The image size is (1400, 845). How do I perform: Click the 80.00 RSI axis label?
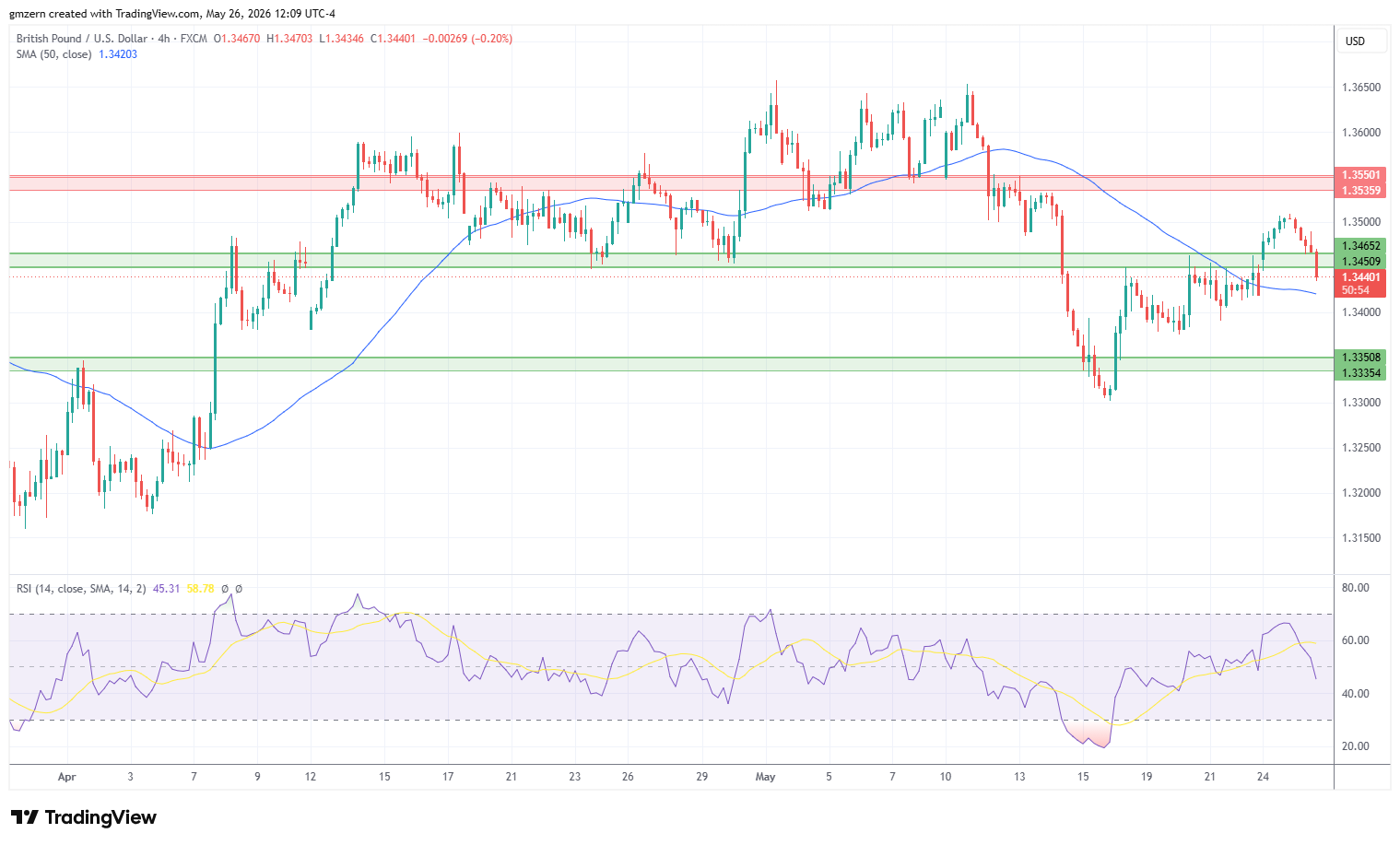click(1356, 588)
